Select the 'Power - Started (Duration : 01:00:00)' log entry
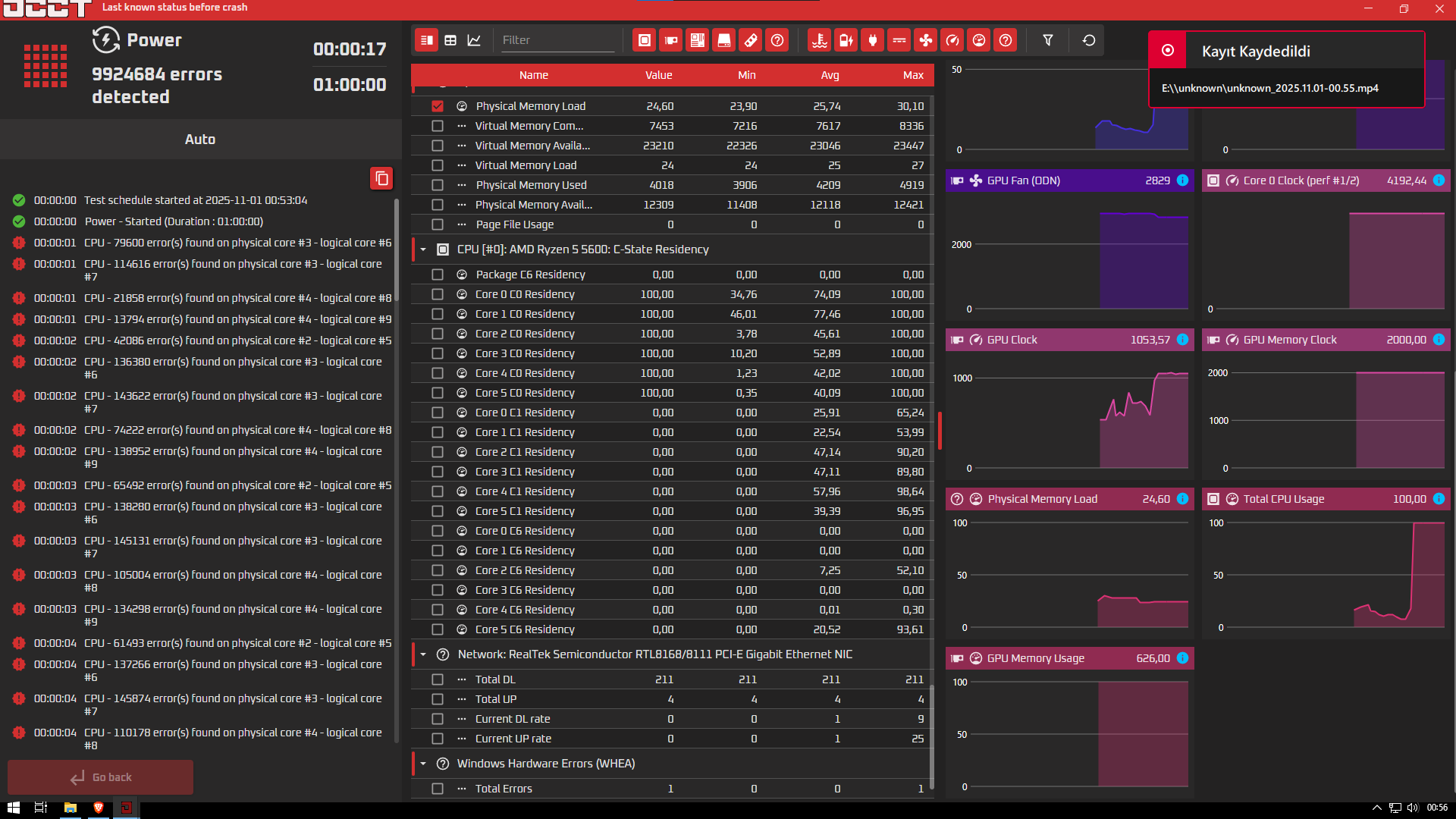The image size is (1456, 819). pos(174,221)
